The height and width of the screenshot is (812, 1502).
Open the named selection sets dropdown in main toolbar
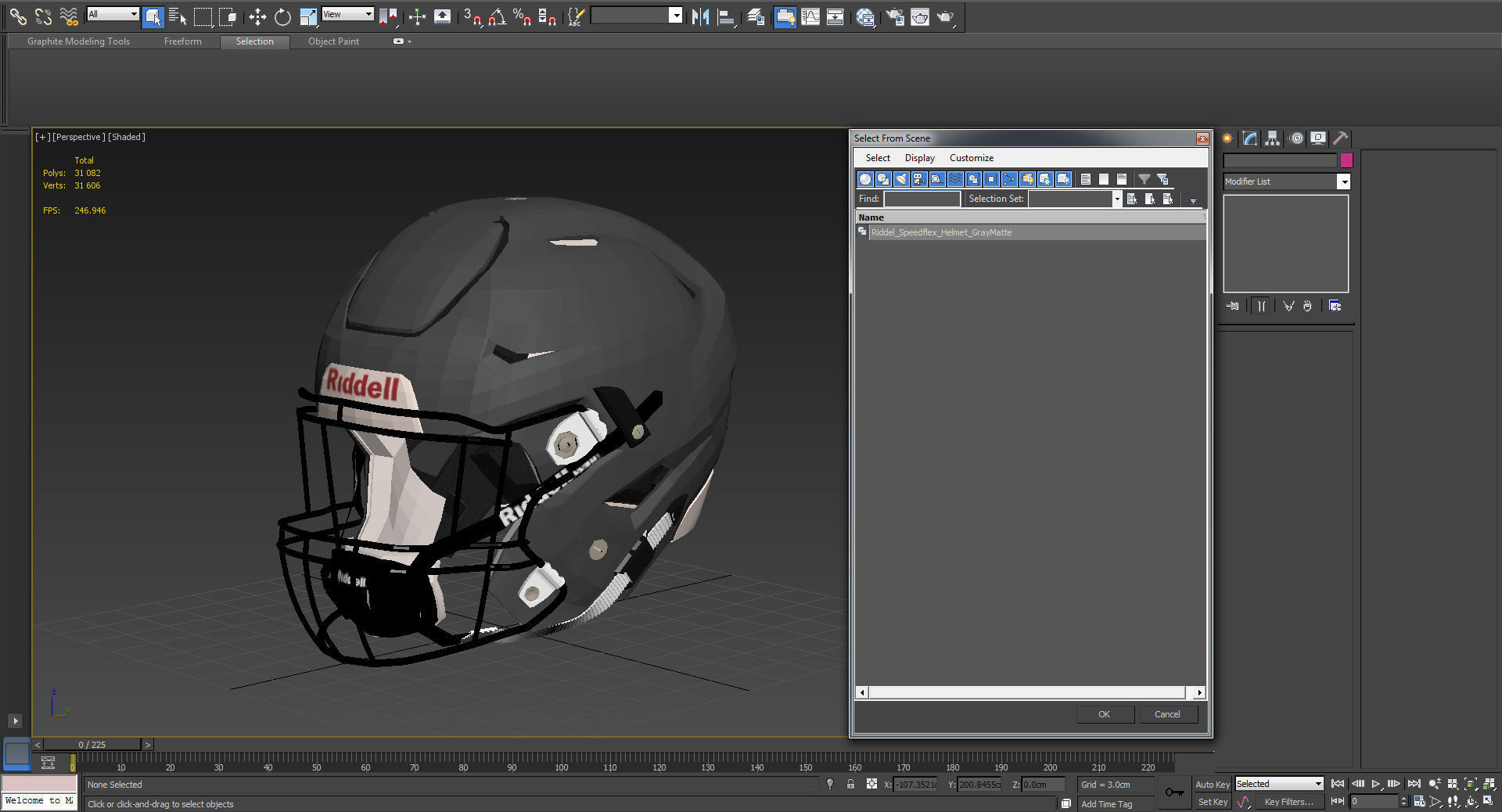[x=676, y=15]
